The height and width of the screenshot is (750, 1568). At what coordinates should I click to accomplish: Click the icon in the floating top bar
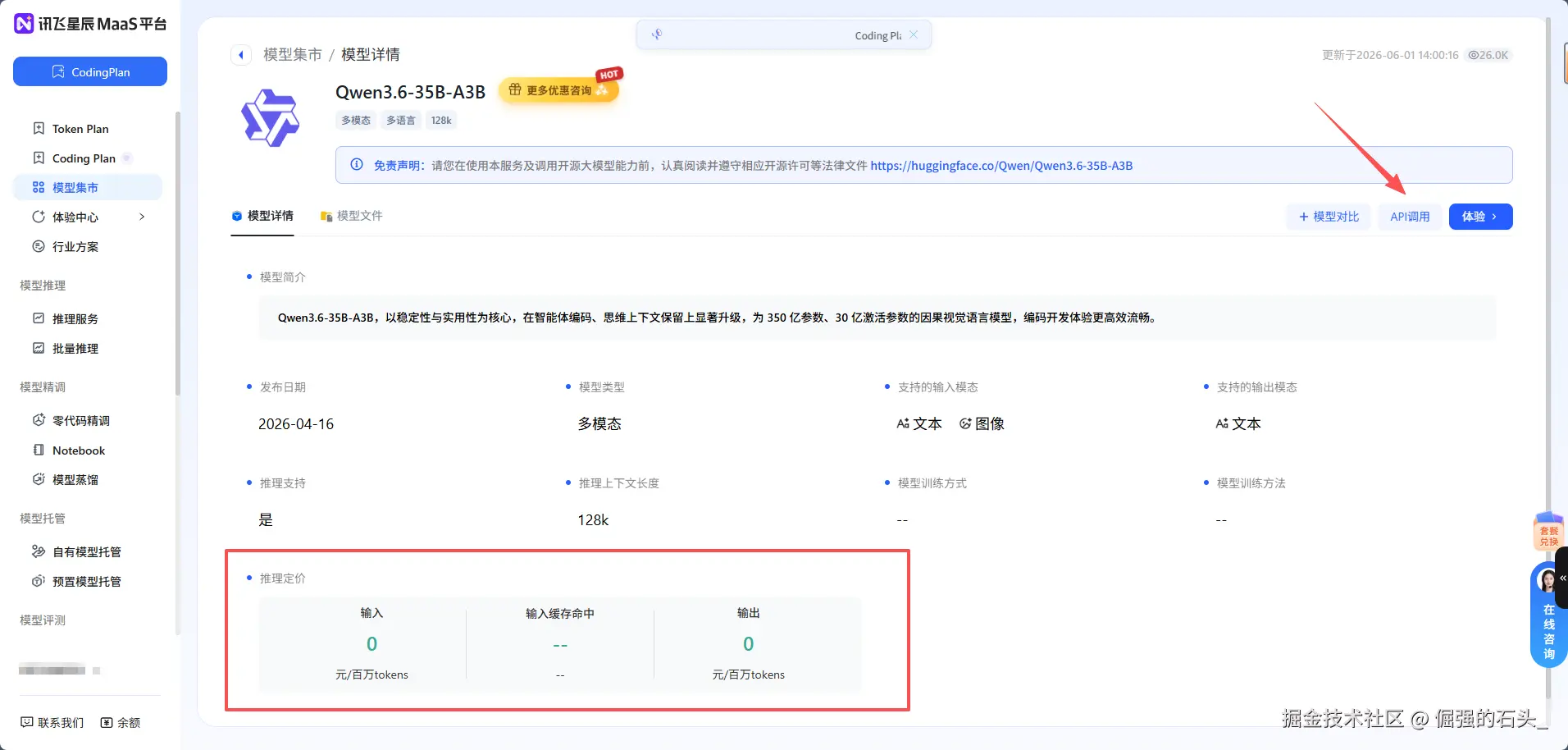click(657, 34)
